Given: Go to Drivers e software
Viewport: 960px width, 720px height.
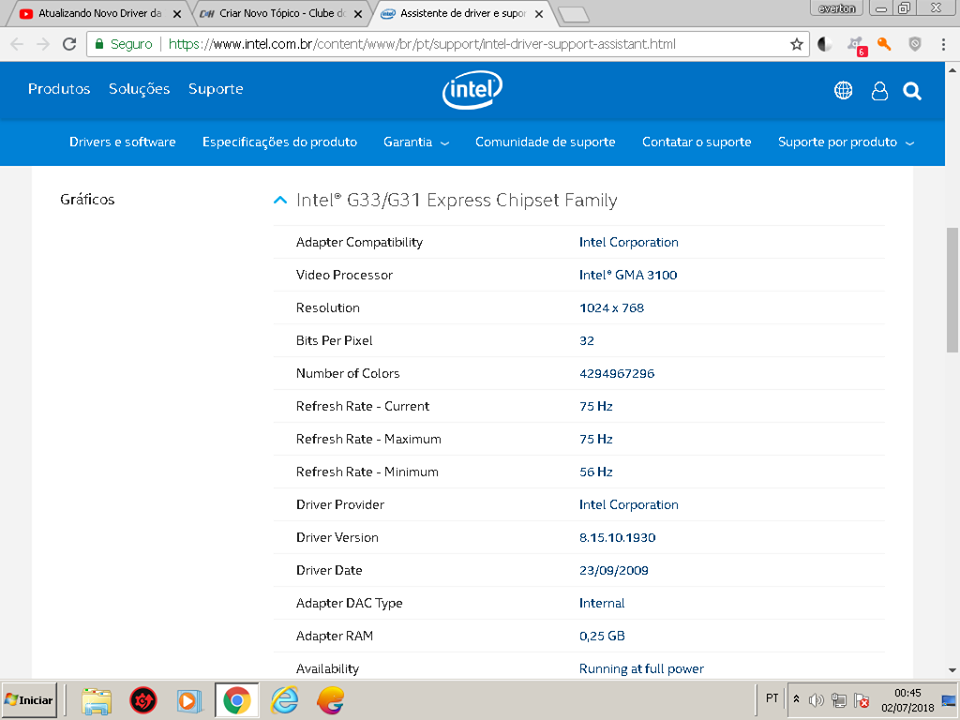Looking at the screenshot, I should point(122,142).
